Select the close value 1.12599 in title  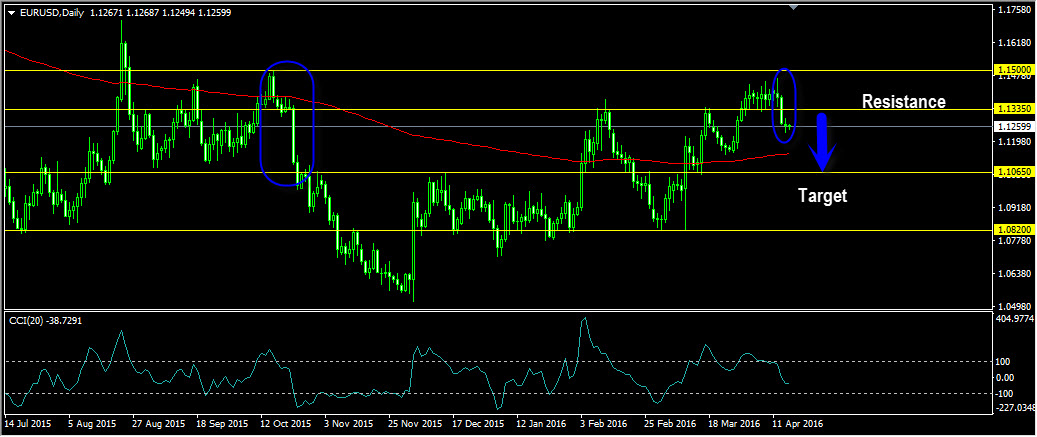(214, 13)
